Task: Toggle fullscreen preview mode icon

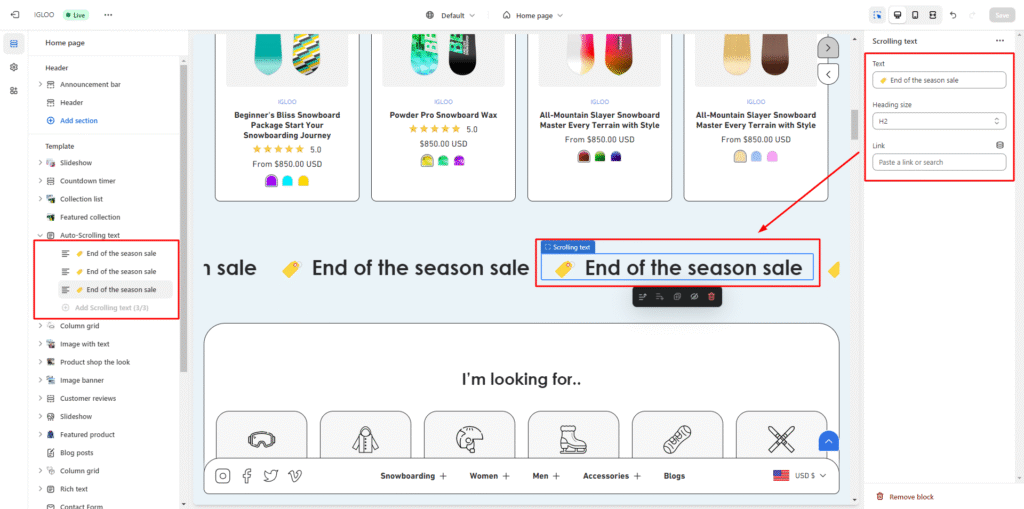Action: [x=932, y=15]
